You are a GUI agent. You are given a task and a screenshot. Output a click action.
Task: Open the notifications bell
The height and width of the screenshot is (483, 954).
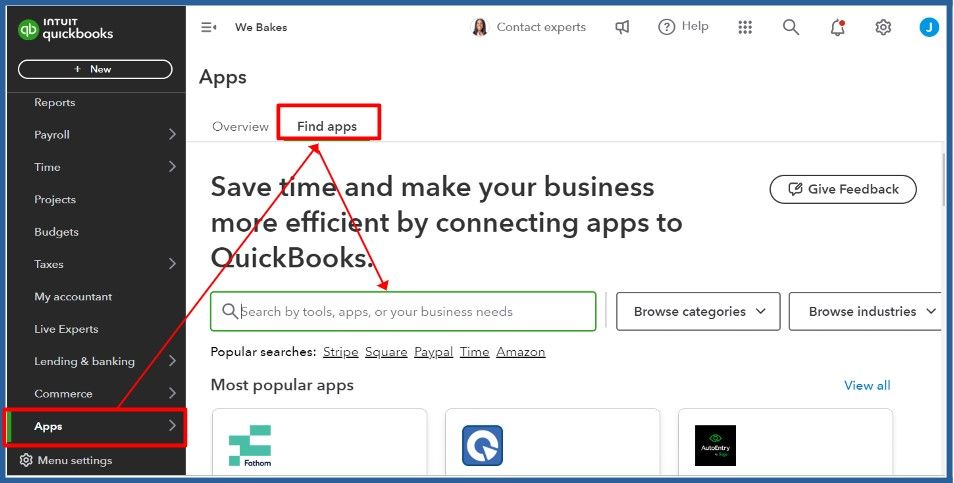click(x=838, y=27)
